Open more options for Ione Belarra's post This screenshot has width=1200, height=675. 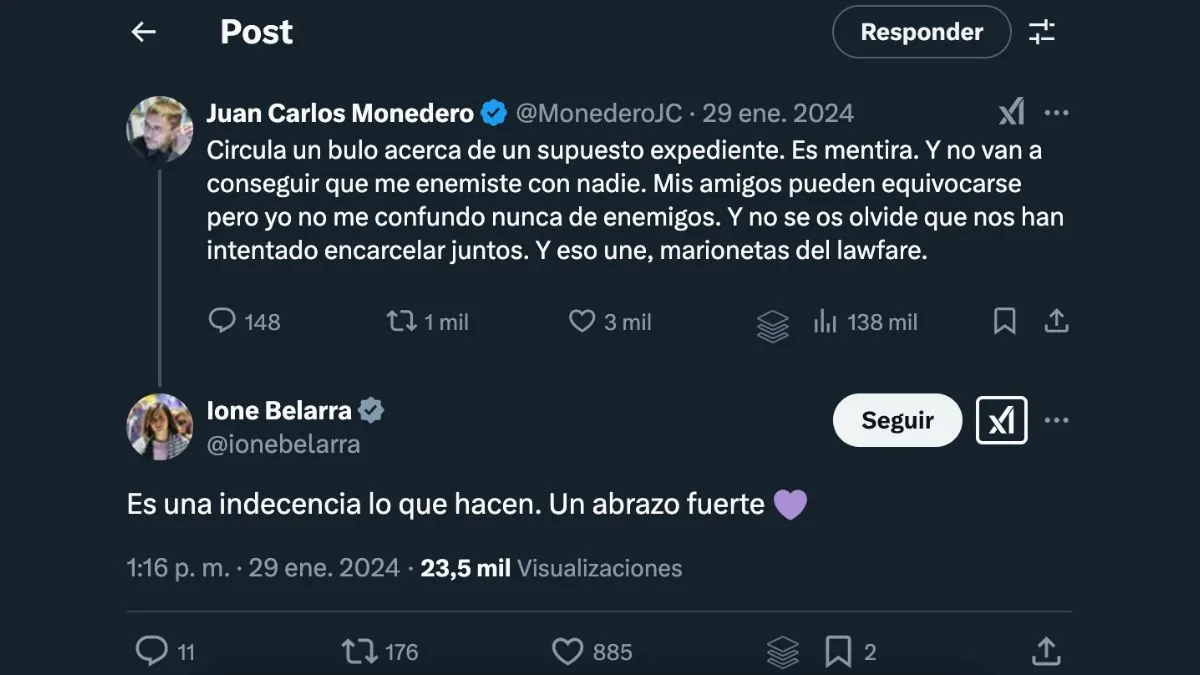(1056, 421)
